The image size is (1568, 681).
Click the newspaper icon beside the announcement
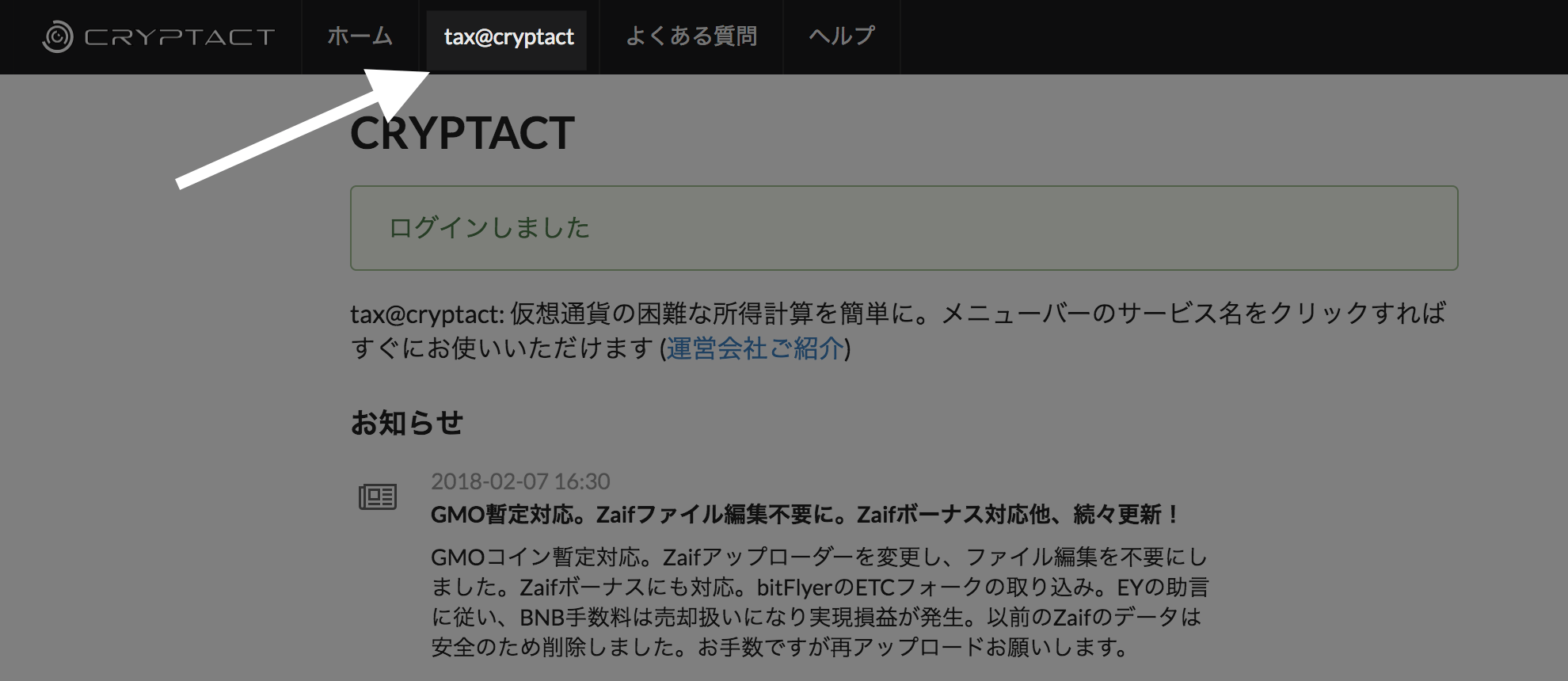(x=378, y=497)
